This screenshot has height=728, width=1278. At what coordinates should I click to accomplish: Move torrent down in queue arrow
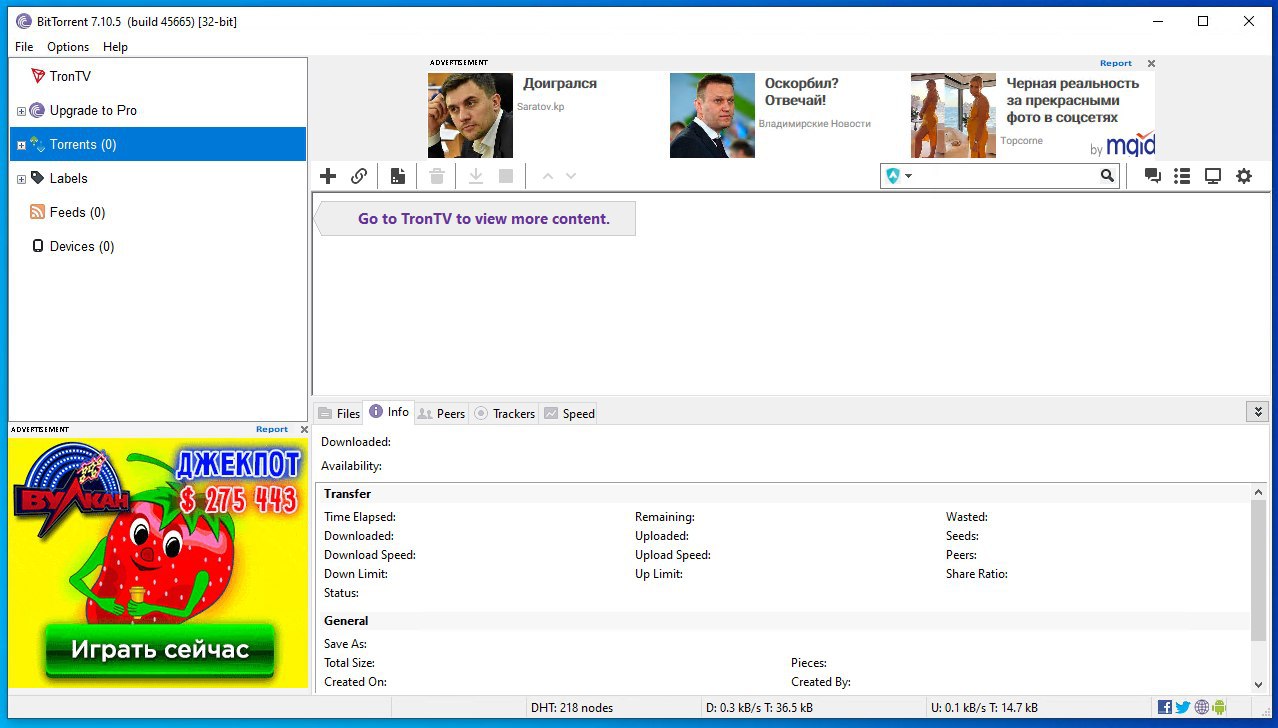coord(571,176)
